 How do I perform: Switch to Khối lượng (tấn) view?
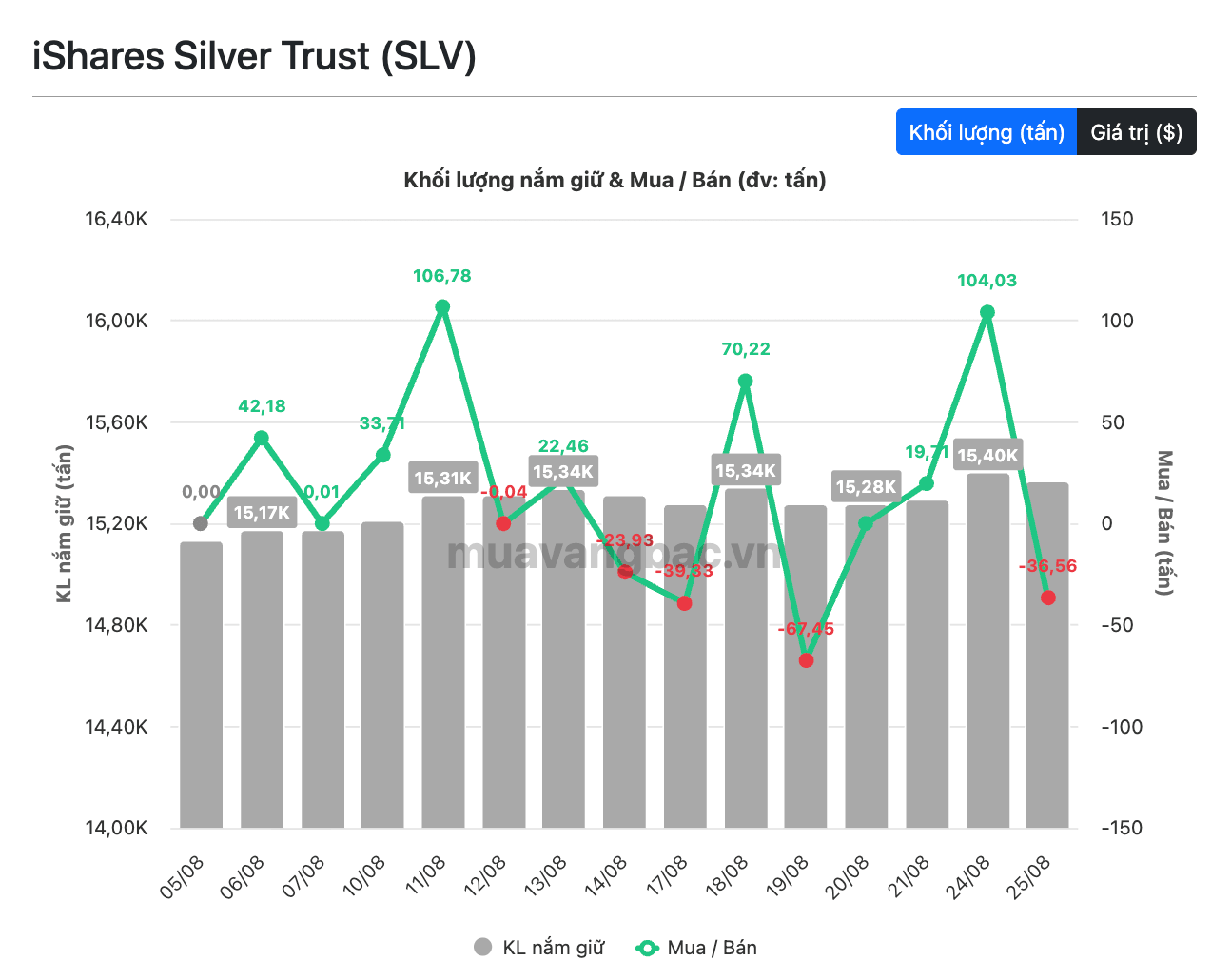(987, 132)
